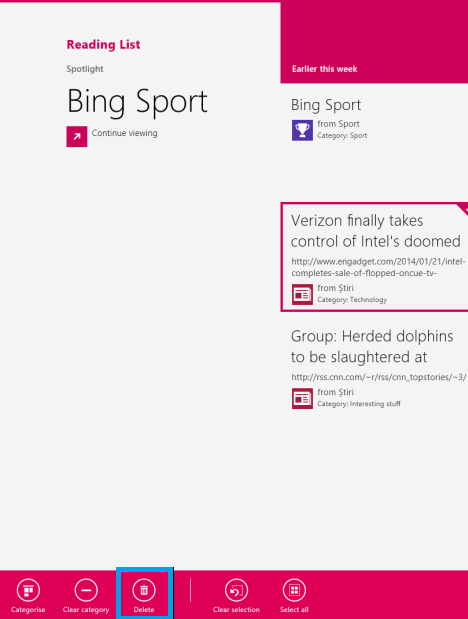Viewport: 468px width, 619px height.
Task: Click the Continue viewing link
Action: point(124,133)
